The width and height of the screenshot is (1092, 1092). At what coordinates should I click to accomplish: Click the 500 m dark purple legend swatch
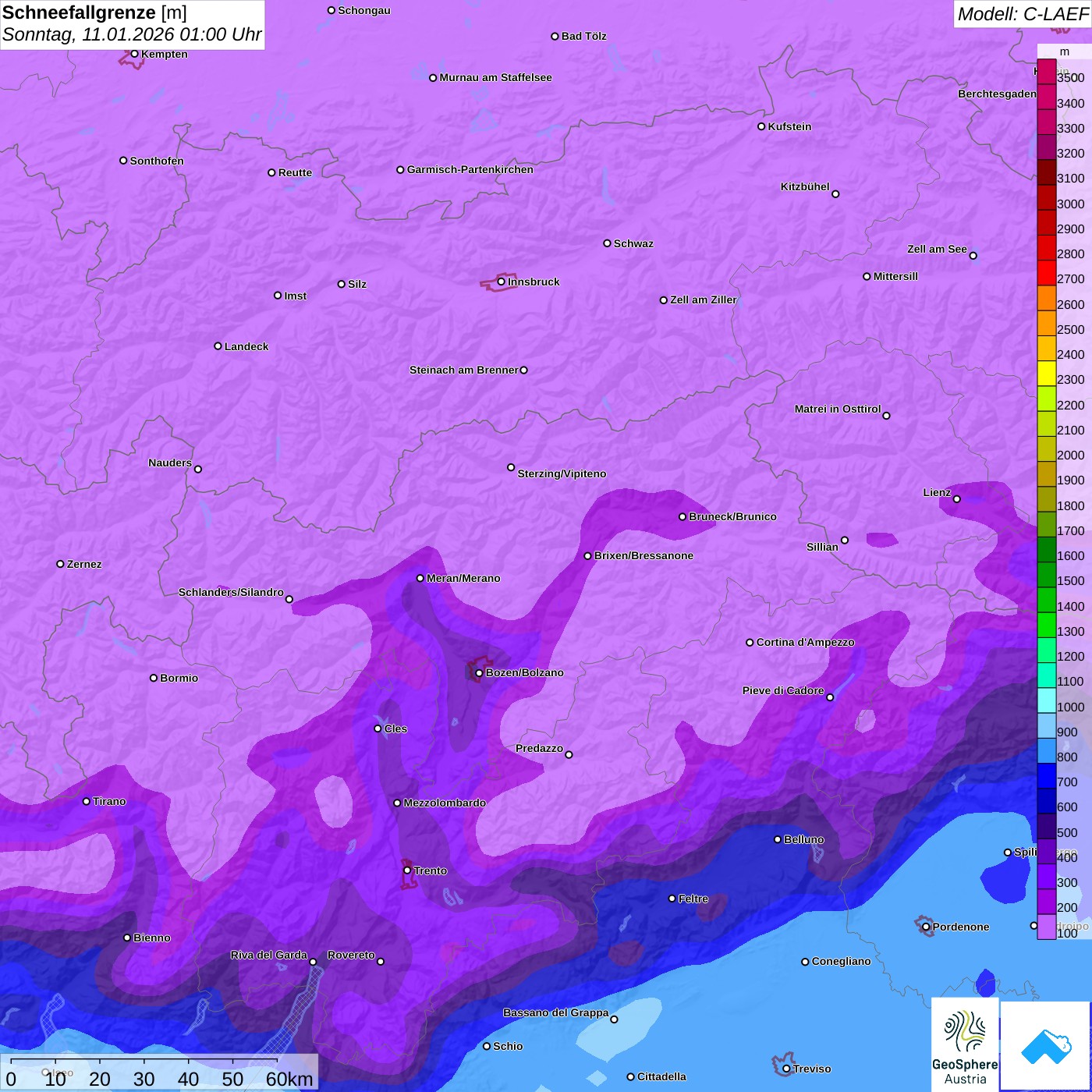(x=1046, y=826)
